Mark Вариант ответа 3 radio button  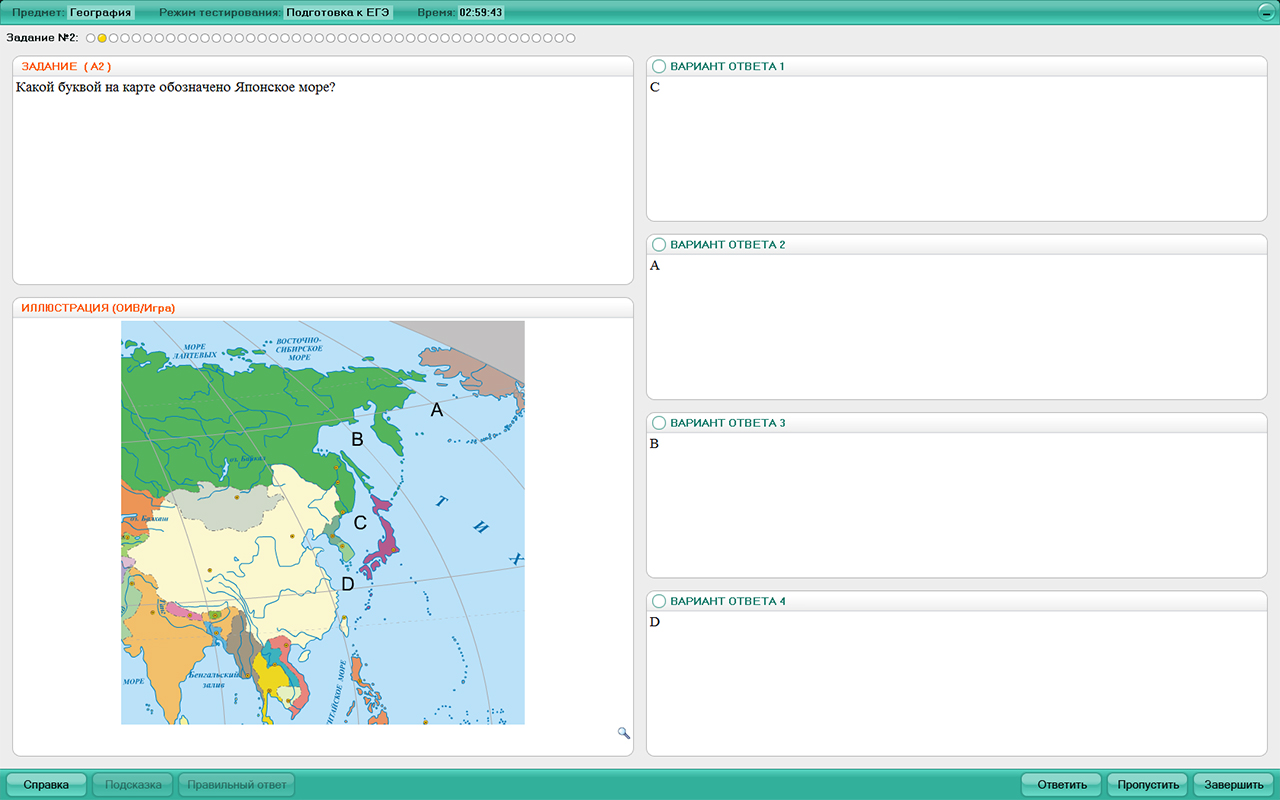659,423
